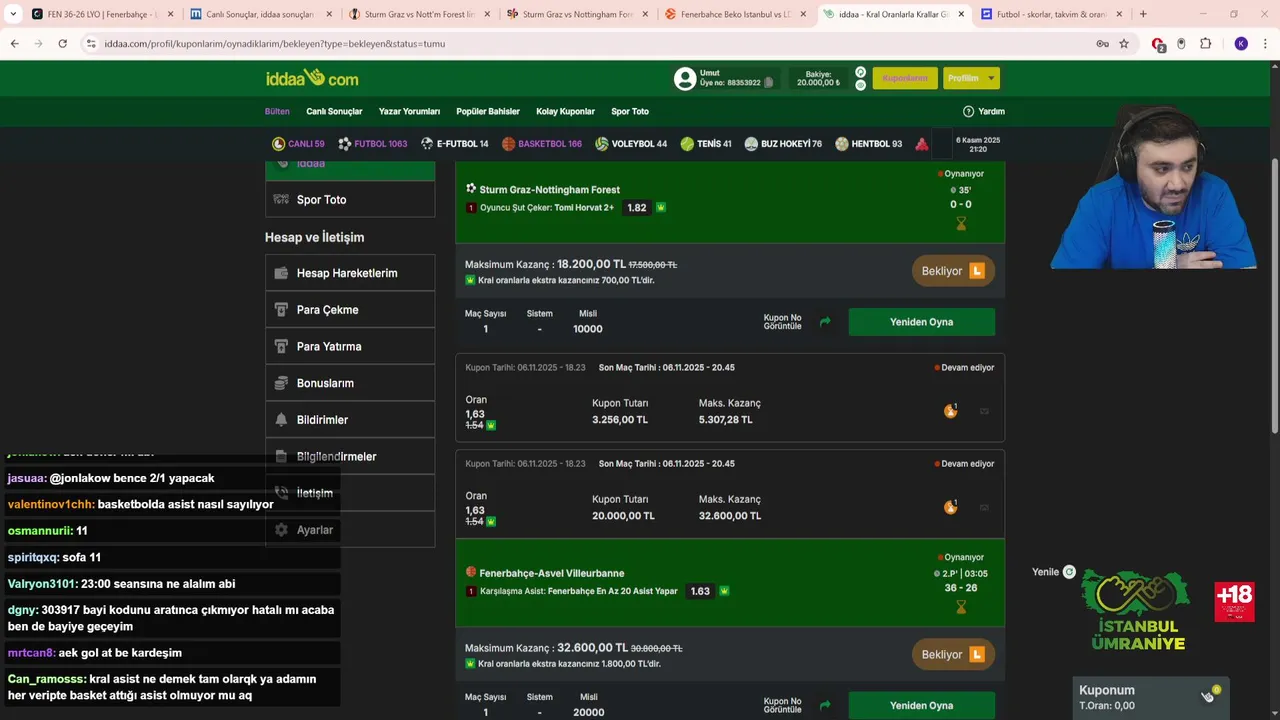This screenshot has width=1280, height=720.
Task: Open browser extensions puzzle icon
Action: pos(1206,44)
